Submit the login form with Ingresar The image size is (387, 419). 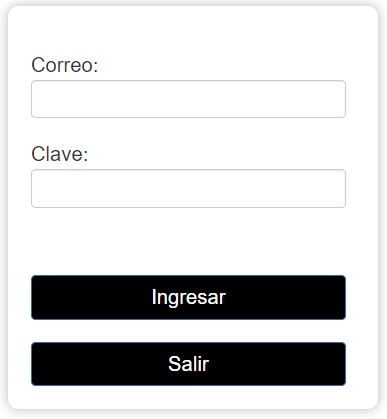[188, 297]
